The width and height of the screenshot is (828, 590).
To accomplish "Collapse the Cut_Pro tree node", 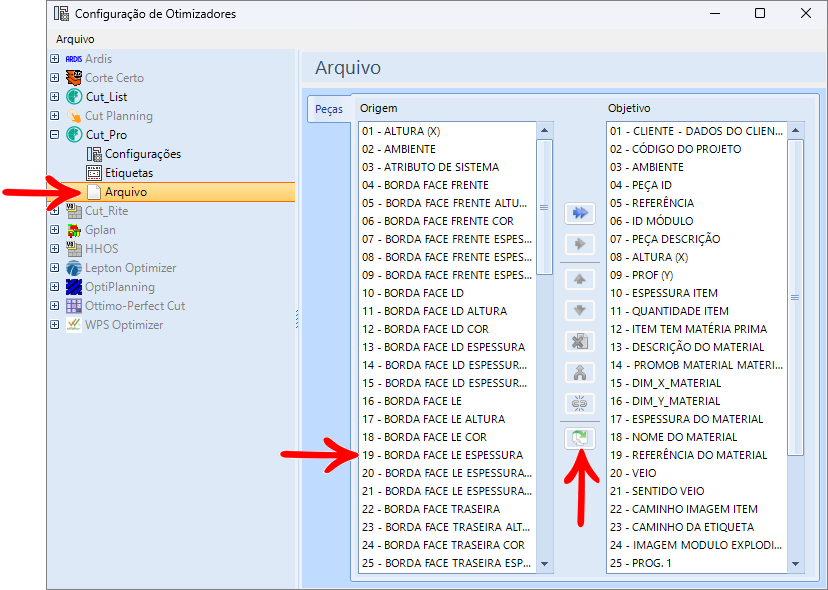I will (x=54, y=135).
